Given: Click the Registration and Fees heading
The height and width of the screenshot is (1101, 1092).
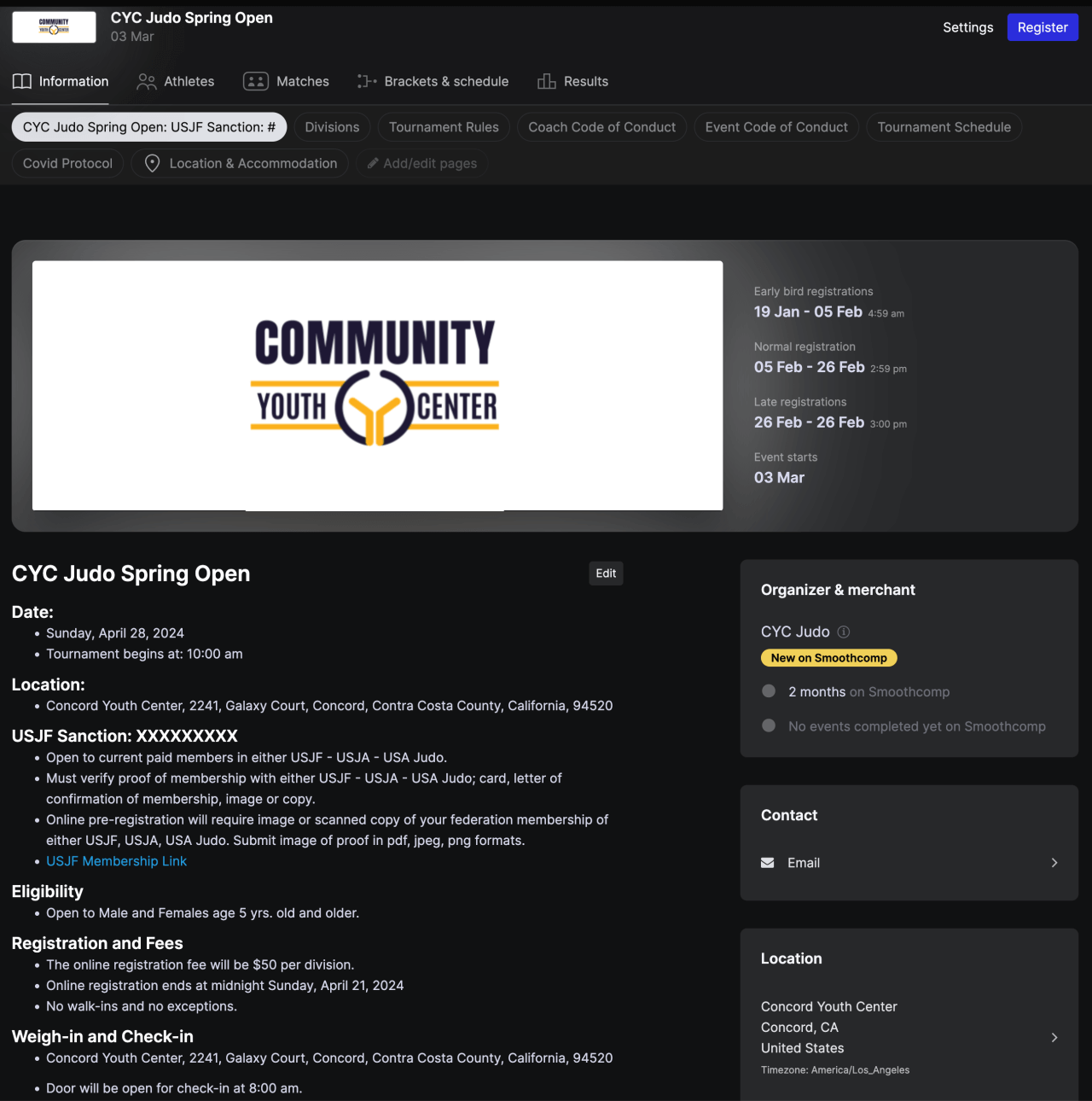Looking at the screenshot, I should pyautogui.click(x=97, y=943).
